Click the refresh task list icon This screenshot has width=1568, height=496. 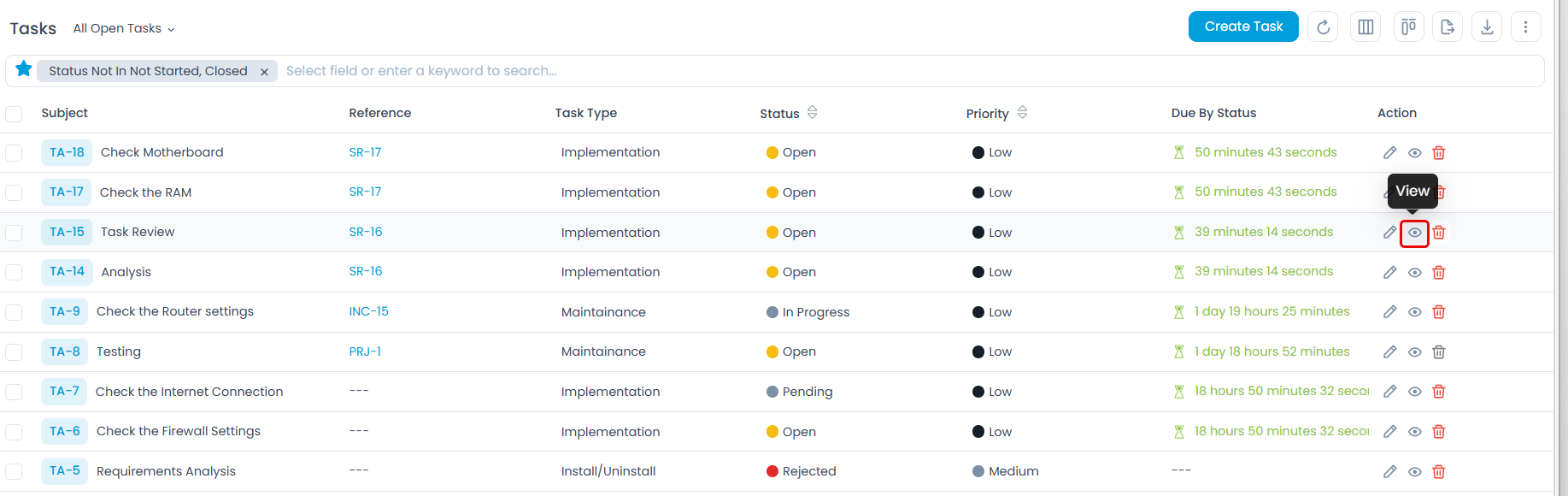click(x=1323, y=27)
